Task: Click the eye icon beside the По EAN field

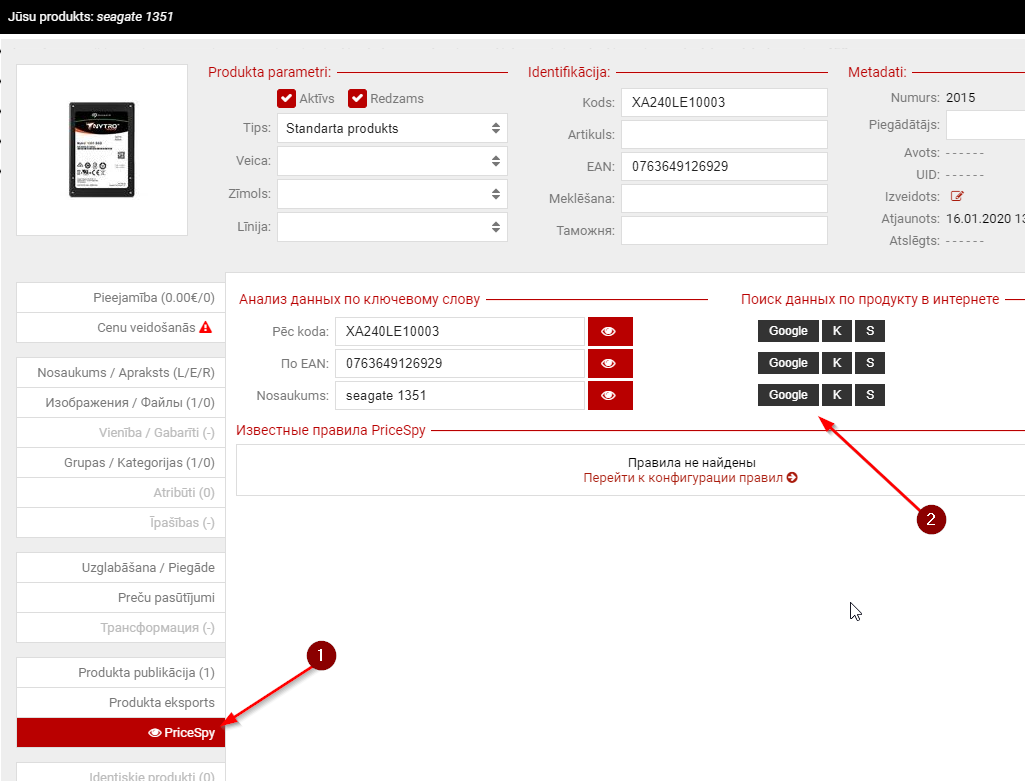Action: [610, 363]
